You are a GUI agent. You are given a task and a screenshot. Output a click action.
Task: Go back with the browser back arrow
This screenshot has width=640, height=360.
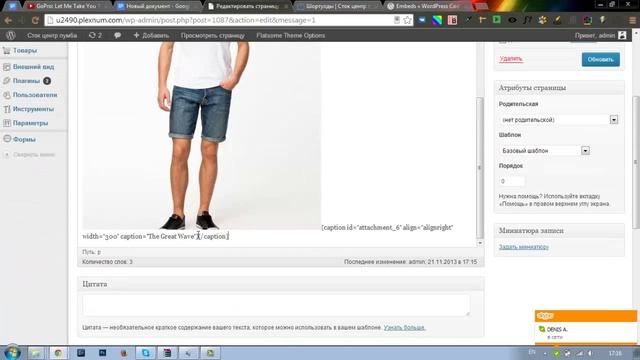pyautogui.click(x=8, y=20)
